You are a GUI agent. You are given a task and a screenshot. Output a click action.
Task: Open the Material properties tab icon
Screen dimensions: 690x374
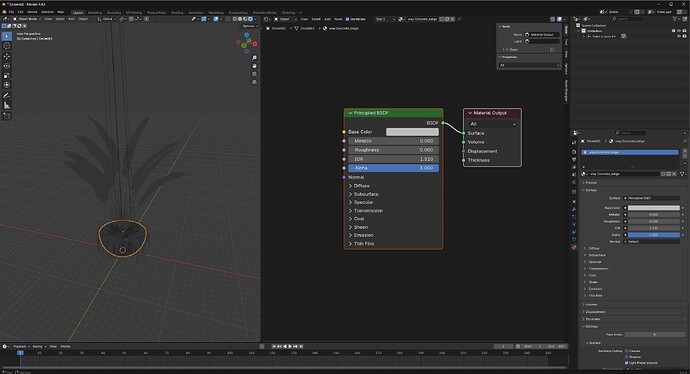point(574,247)
